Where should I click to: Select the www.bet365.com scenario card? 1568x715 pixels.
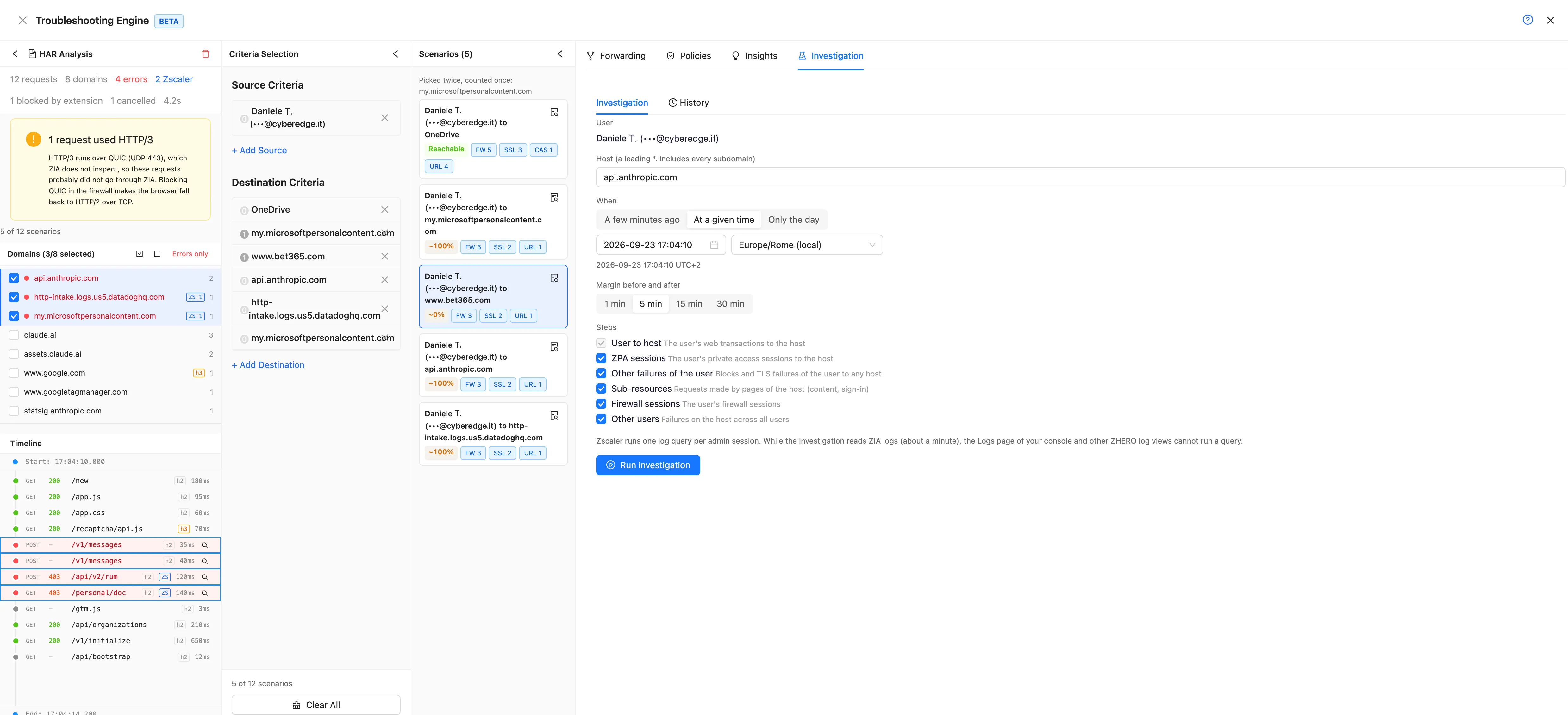click(493, 296)
